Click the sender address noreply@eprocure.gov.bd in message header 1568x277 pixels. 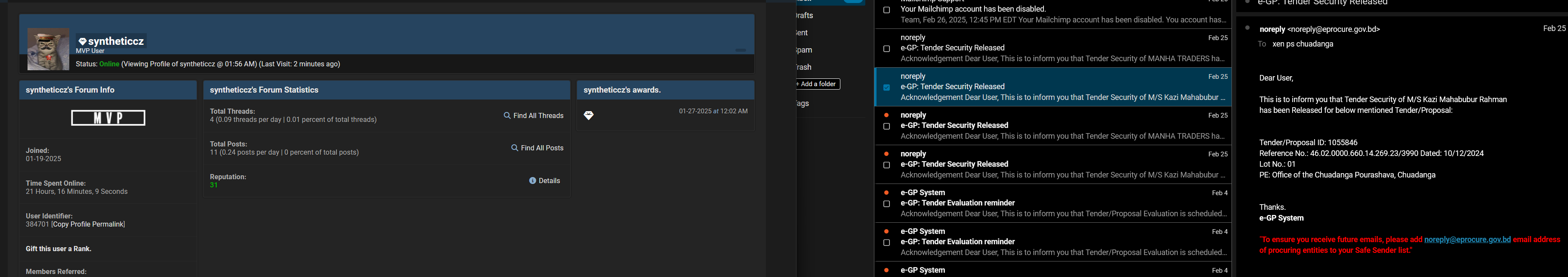point(1333,29)
